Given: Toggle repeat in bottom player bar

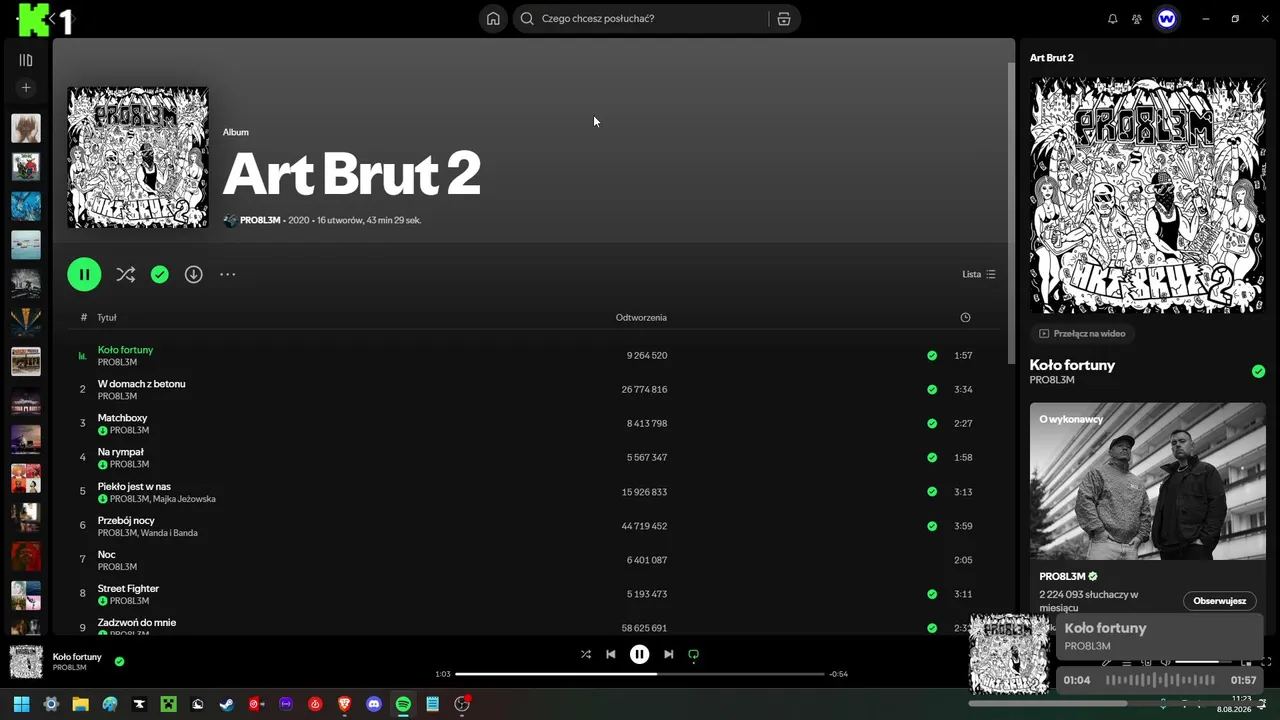Looking at the screenshot, I should point(693,655).
